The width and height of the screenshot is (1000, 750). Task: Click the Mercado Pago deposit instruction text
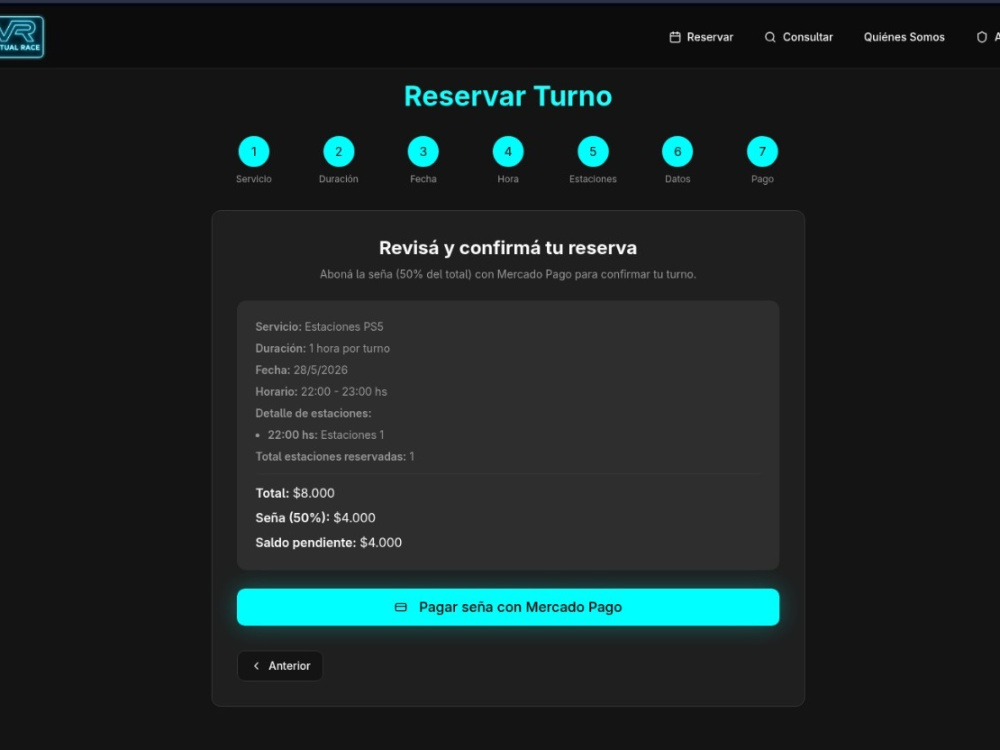coord(508,274)
